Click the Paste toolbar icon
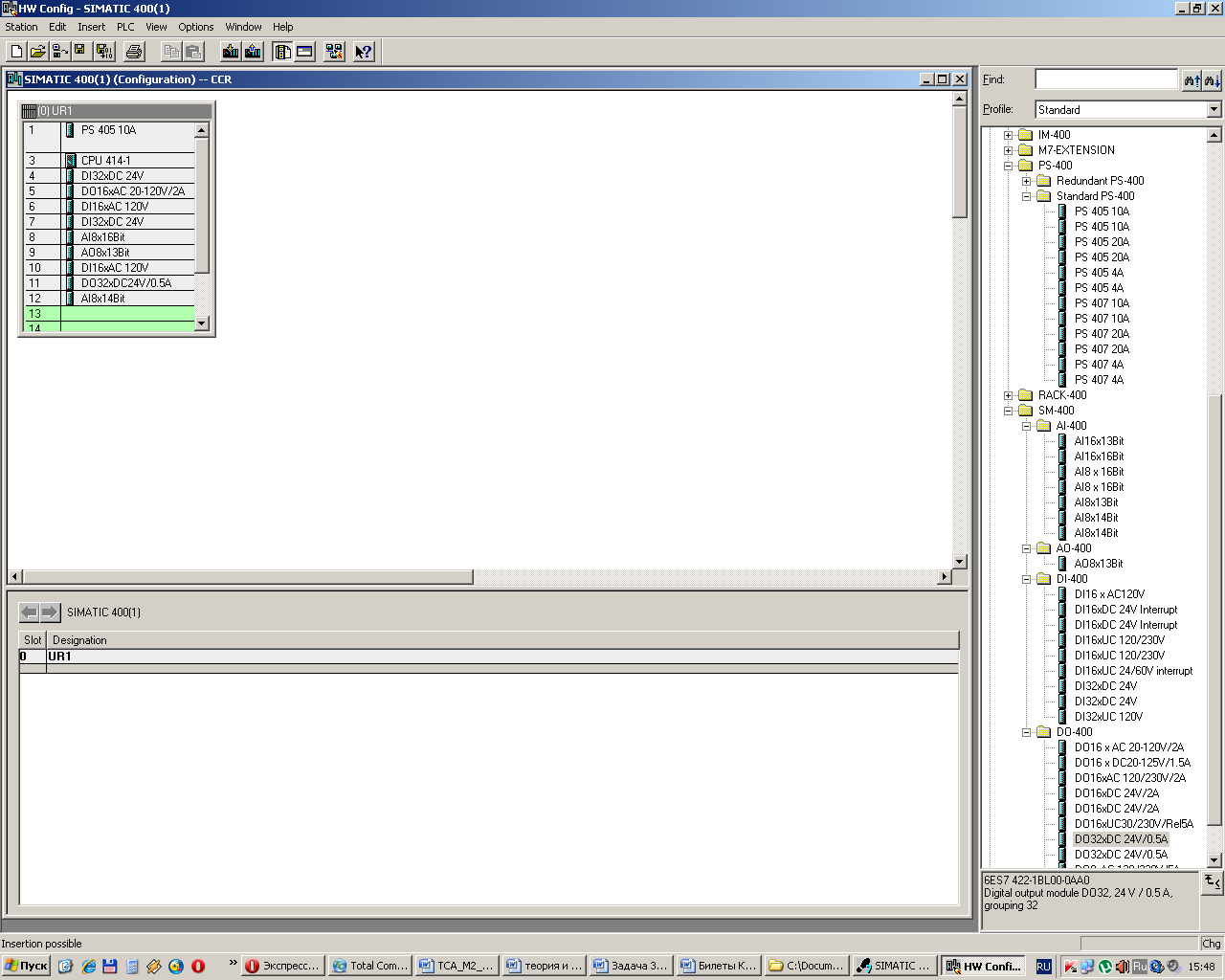 point(193,52)
